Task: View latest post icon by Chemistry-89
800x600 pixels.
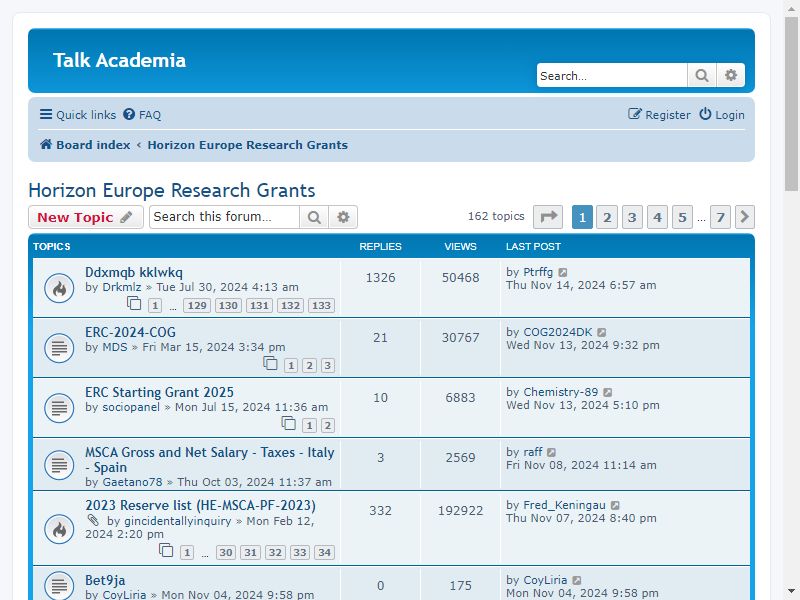Action: (x=608, y=392)
